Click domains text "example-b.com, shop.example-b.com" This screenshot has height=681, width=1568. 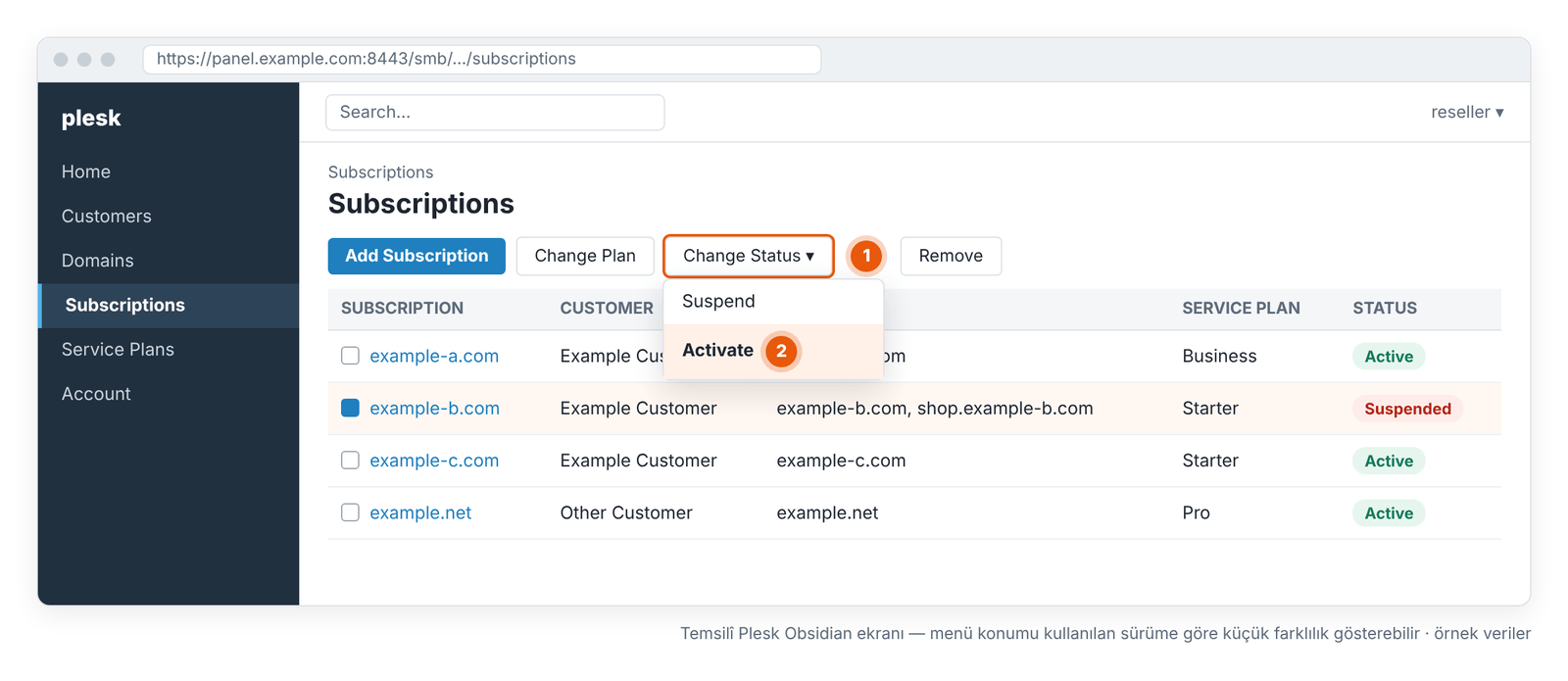pos(935,409)
